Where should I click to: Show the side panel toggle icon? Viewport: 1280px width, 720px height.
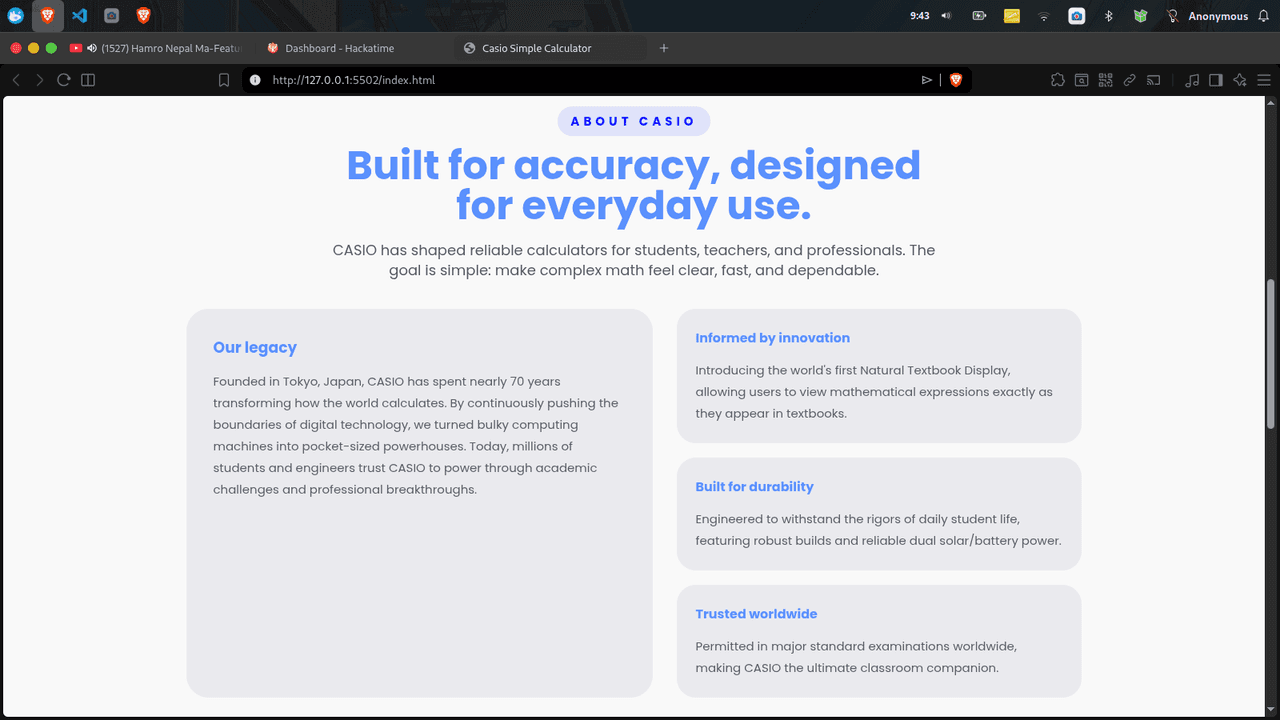click(1216, 80)
